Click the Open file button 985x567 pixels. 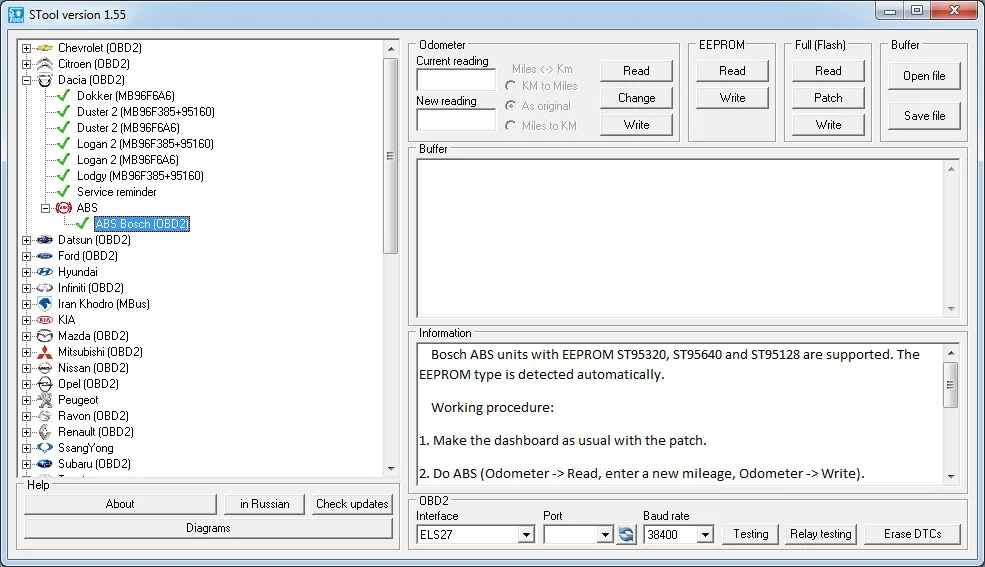pos(924,76)
